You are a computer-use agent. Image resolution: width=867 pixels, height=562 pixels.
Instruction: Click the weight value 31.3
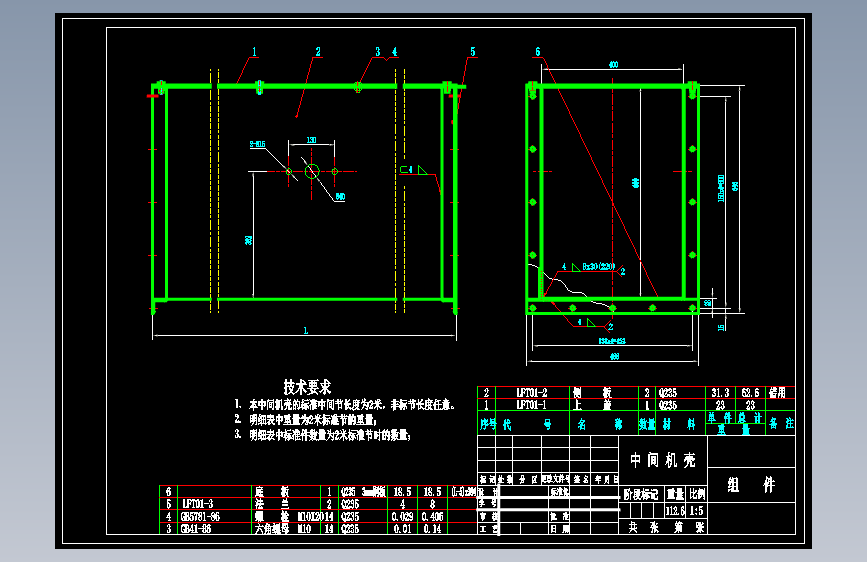click(720, 393)
